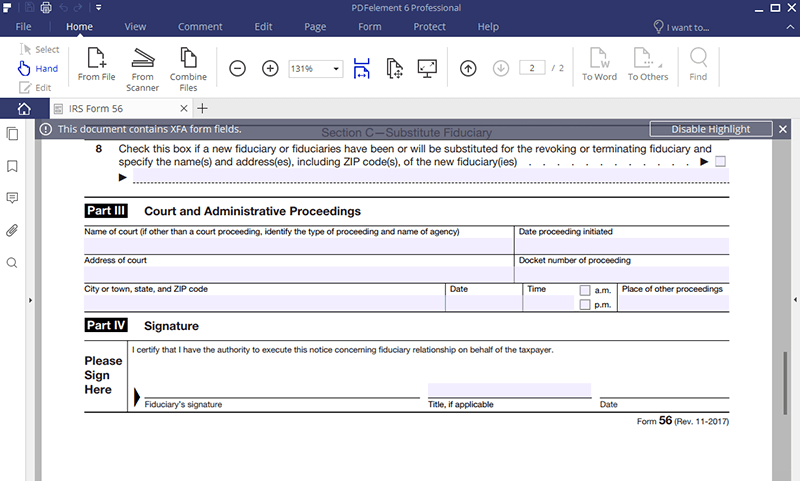Activate the Hand tool

point(38,68)
